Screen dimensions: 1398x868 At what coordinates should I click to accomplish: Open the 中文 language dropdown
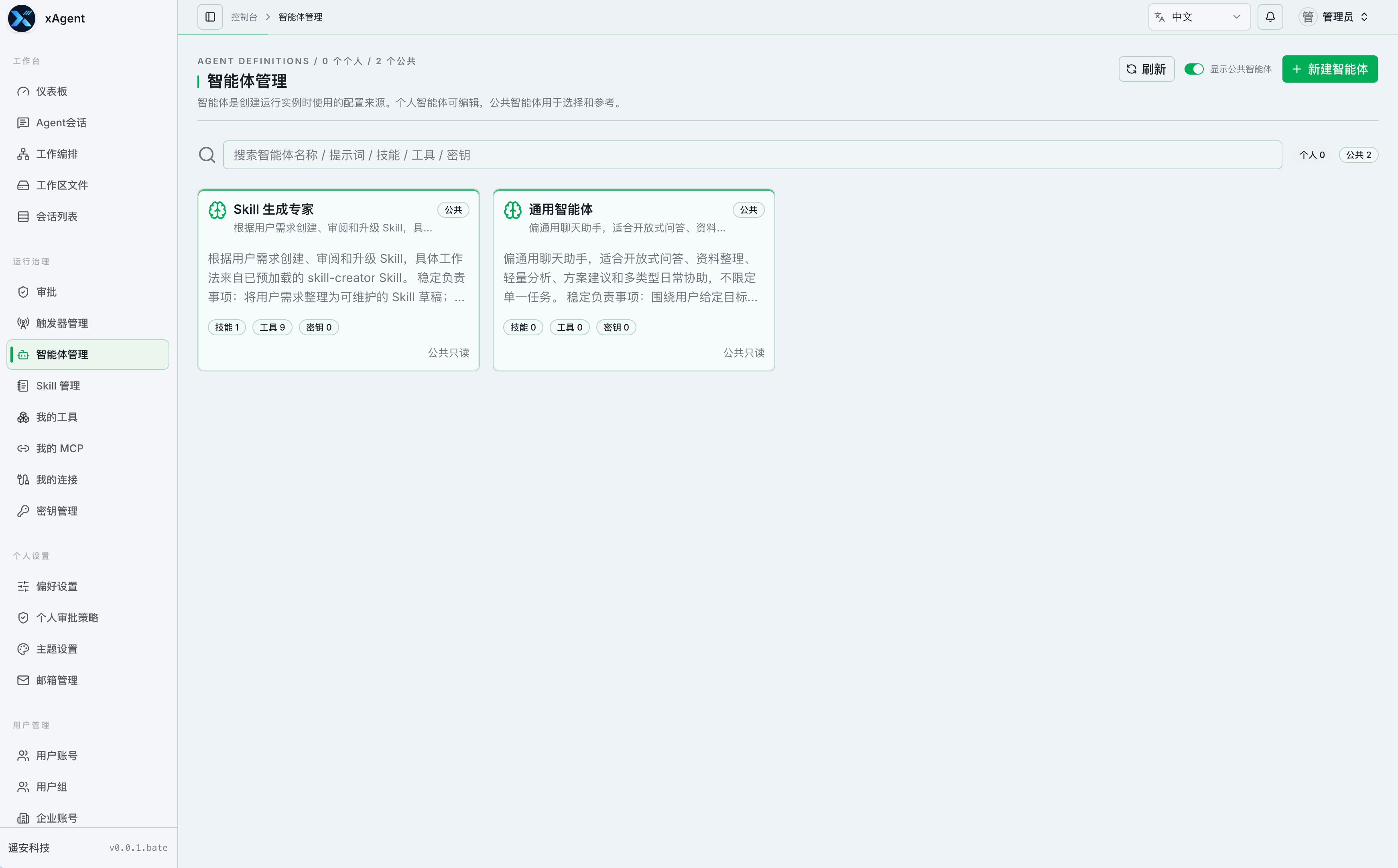point(1199,17)
